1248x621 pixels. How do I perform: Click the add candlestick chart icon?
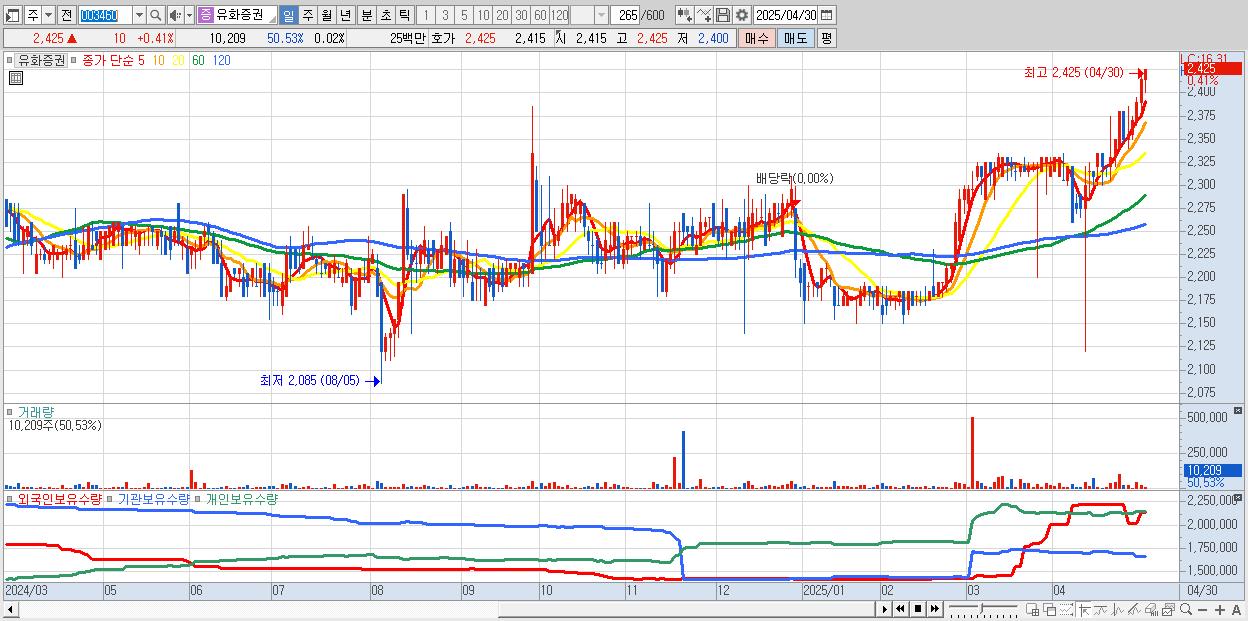(684, 15)
